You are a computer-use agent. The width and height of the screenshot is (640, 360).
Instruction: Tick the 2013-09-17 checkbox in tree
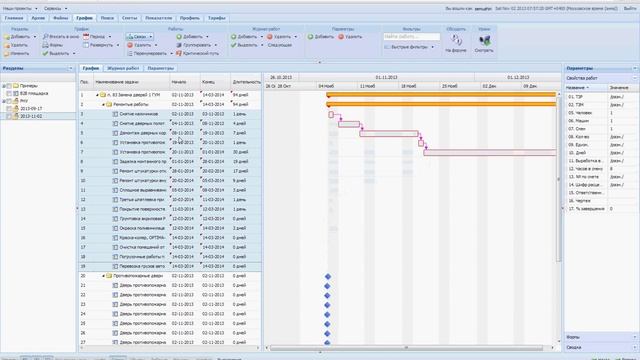(x=9, y=109)
